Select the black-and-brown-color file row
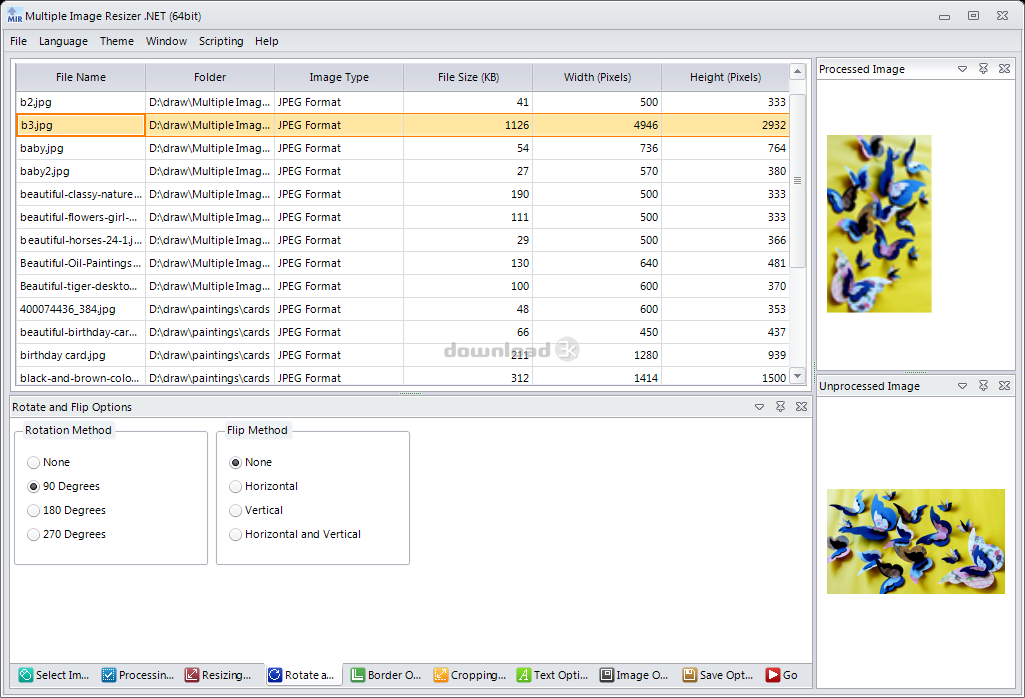 pos(403,377)
